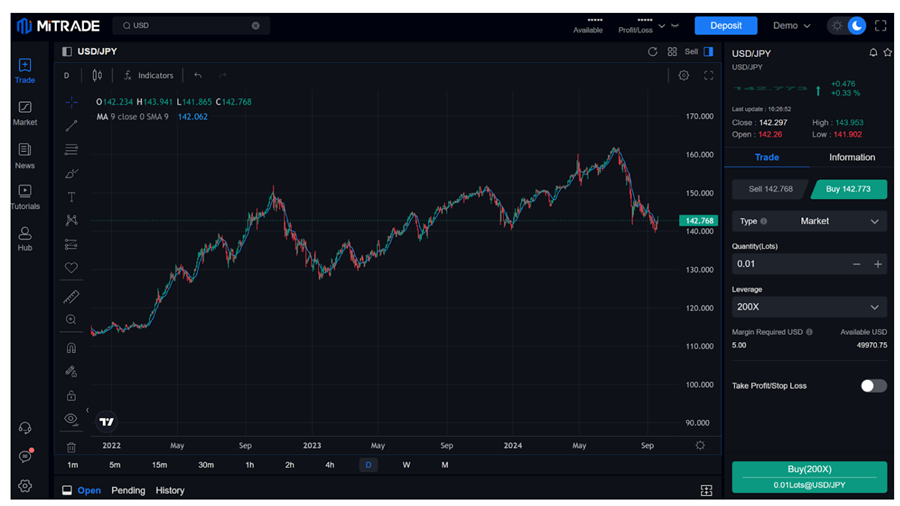Open the Pending orders tab
Image resolution: width=900 pixels, height=506 pixels.
128,490
